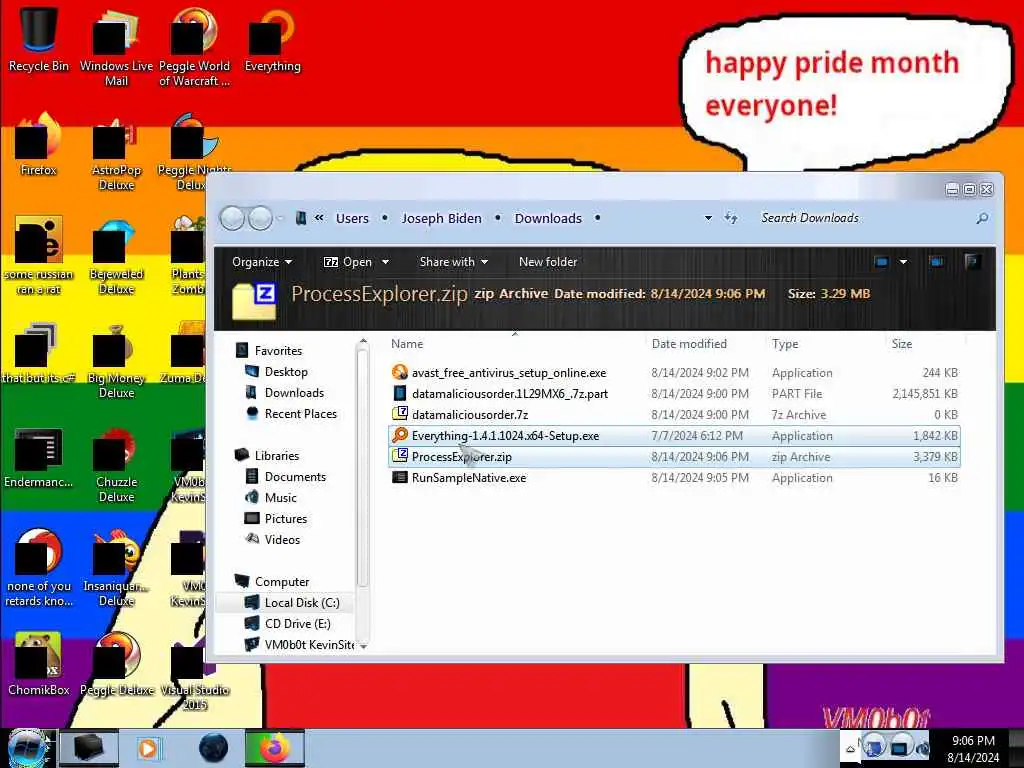Image resolution: width=1024 pixels, height=768 pixels.
Task: Click the New folder button
Action: 548,262
